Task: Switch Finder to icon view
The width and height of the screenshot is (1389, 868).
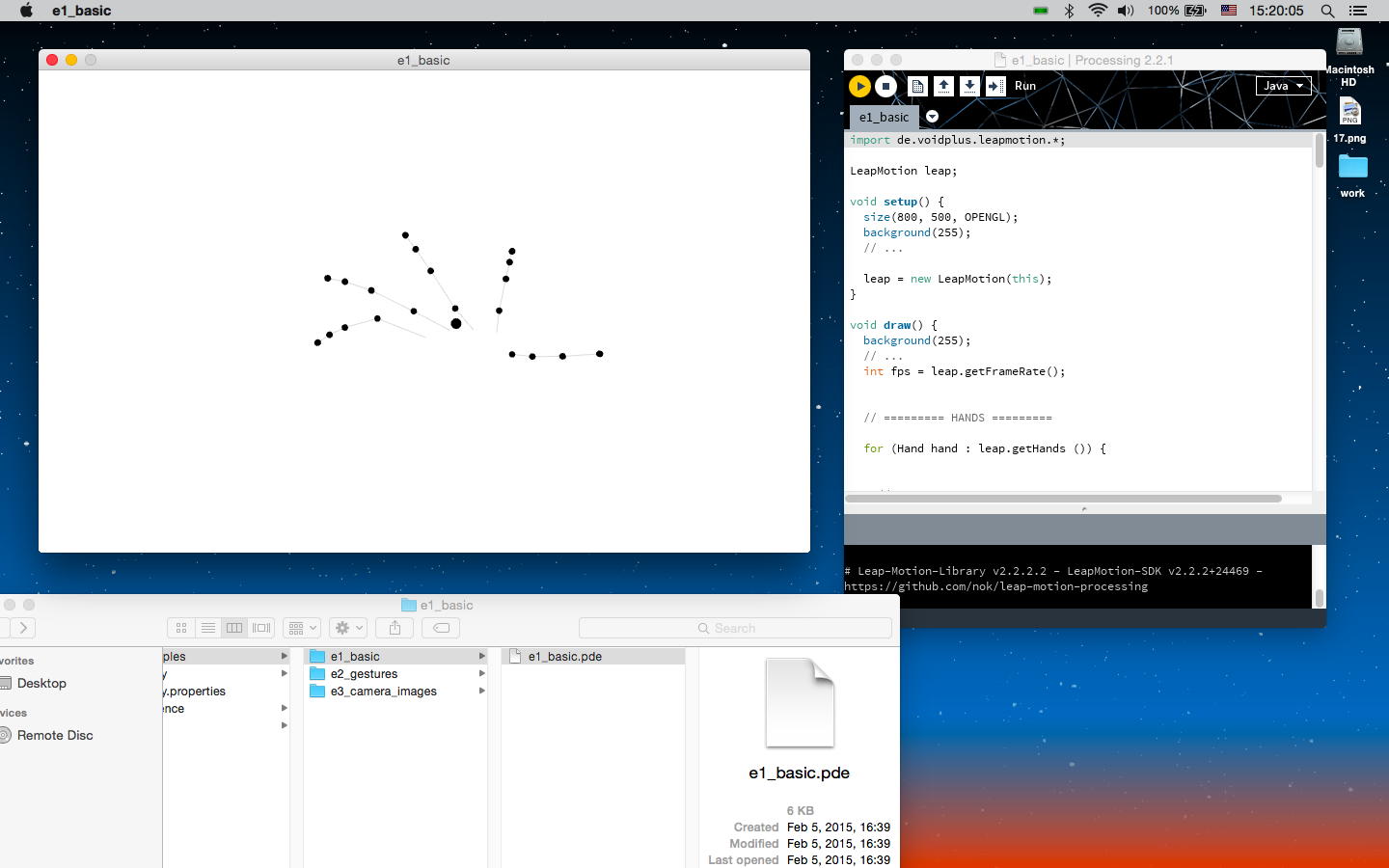Action: coord(180,628)
